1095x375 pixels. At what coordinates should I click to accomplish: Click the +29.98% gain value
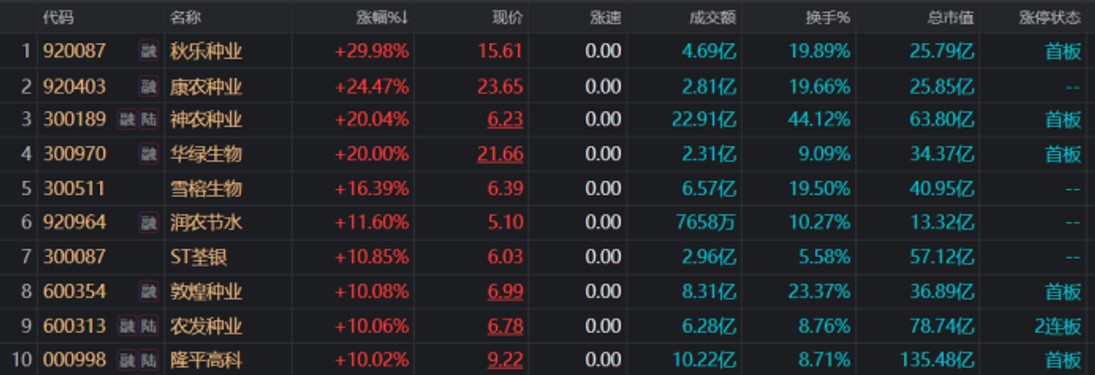372,52
